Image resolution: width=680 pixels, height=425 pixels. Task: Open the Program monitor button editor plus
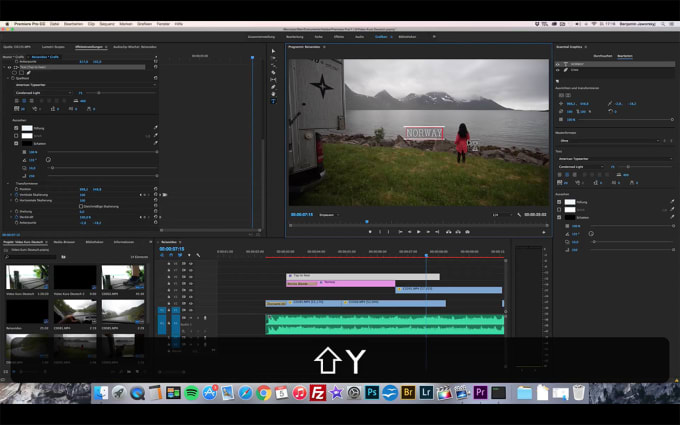click(543, 232)
